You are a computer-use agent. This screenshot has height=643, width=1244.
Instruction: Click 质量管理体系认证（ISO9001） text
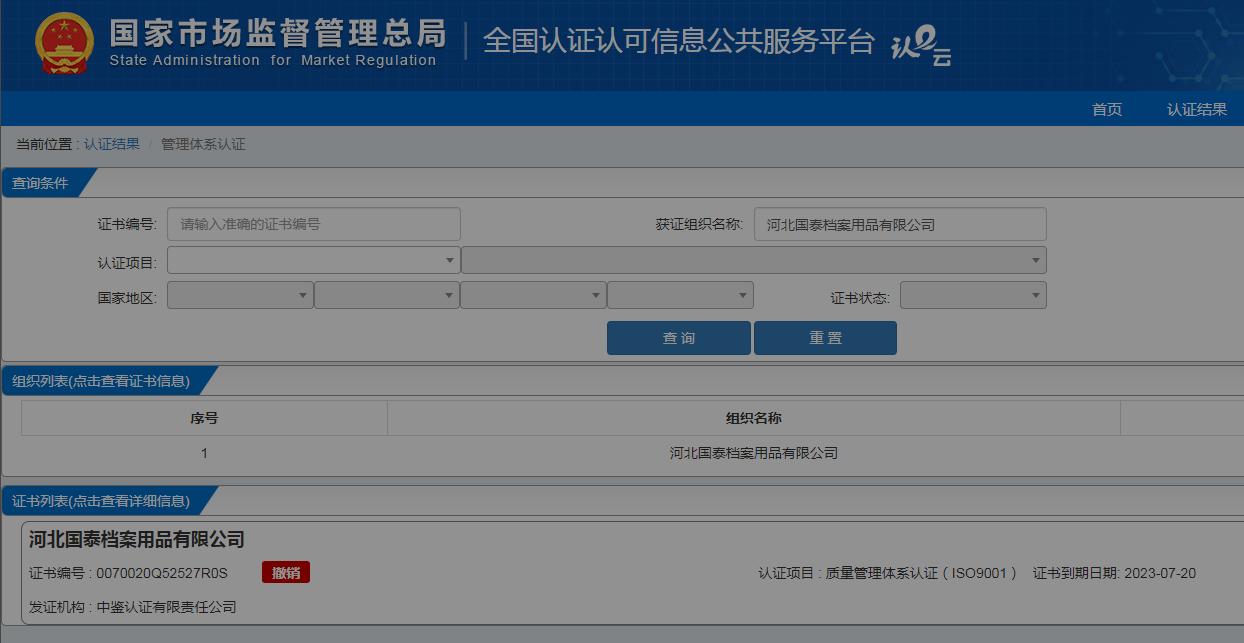921,573
